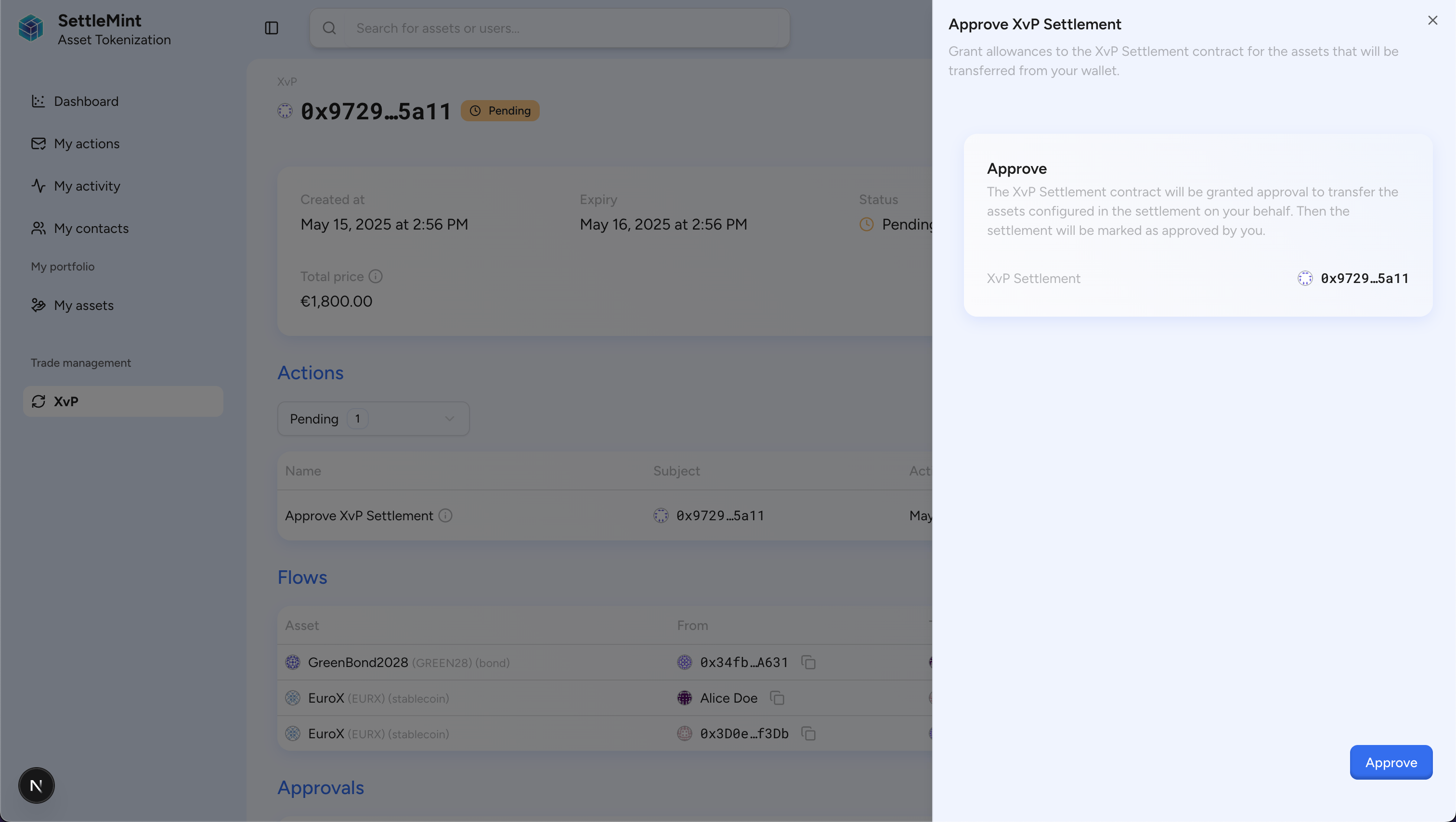The image size is (1456, 822).
Task: Expand the Pending filter chevron arrow
Action: 449,419
